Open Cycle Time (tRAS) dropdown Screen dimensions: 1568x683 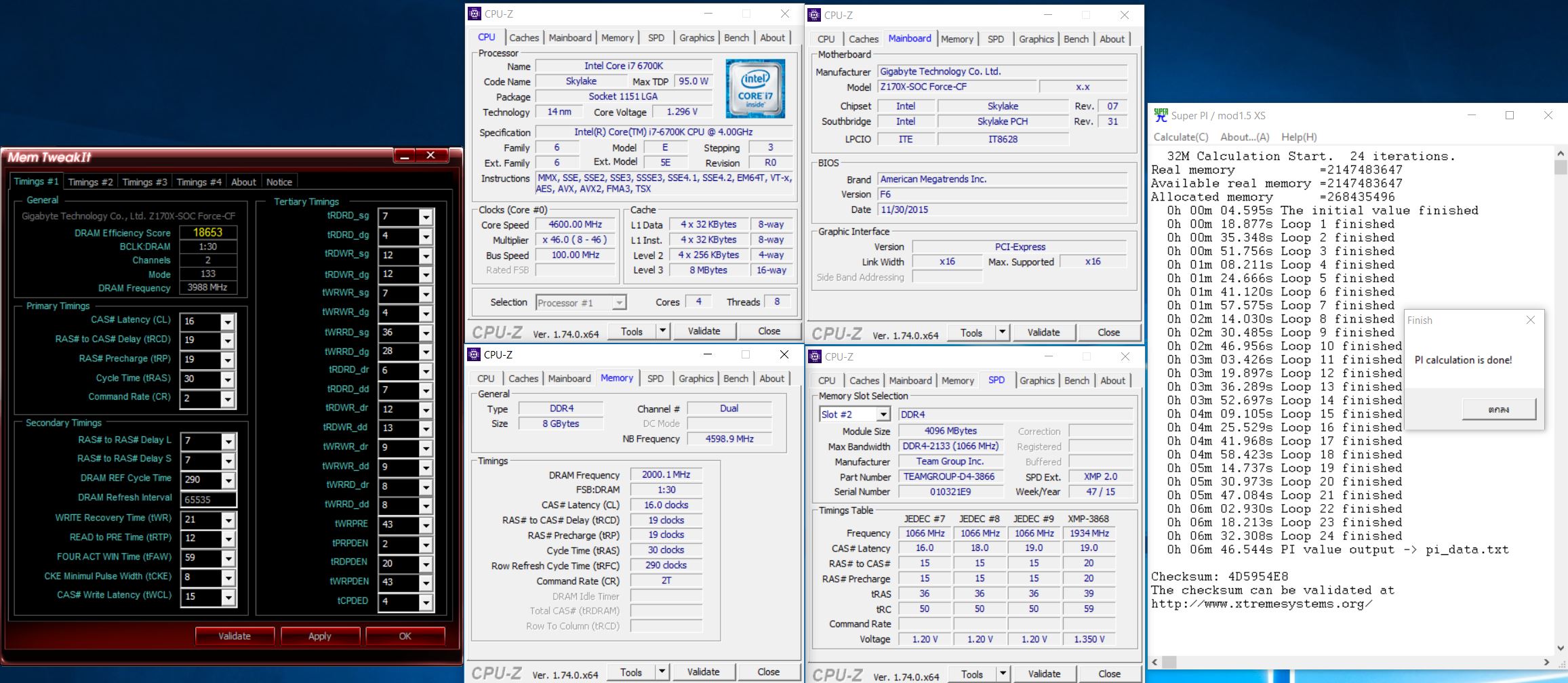228,380
